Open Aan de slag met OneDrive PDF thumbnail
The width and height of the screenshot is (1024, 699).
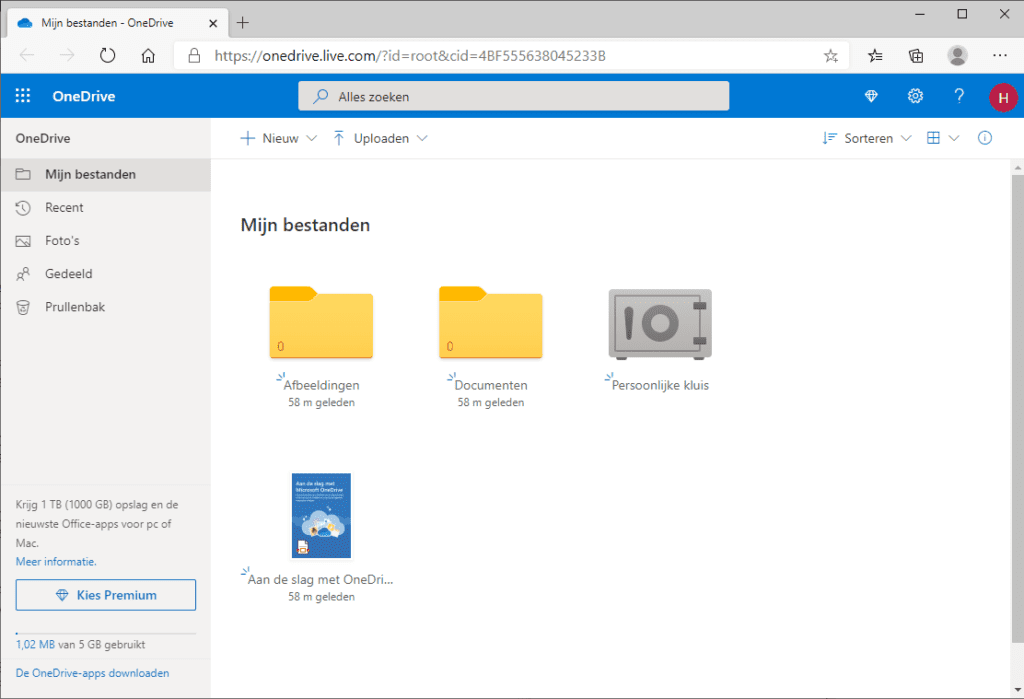pyautogui.click(x=321, y=515)
